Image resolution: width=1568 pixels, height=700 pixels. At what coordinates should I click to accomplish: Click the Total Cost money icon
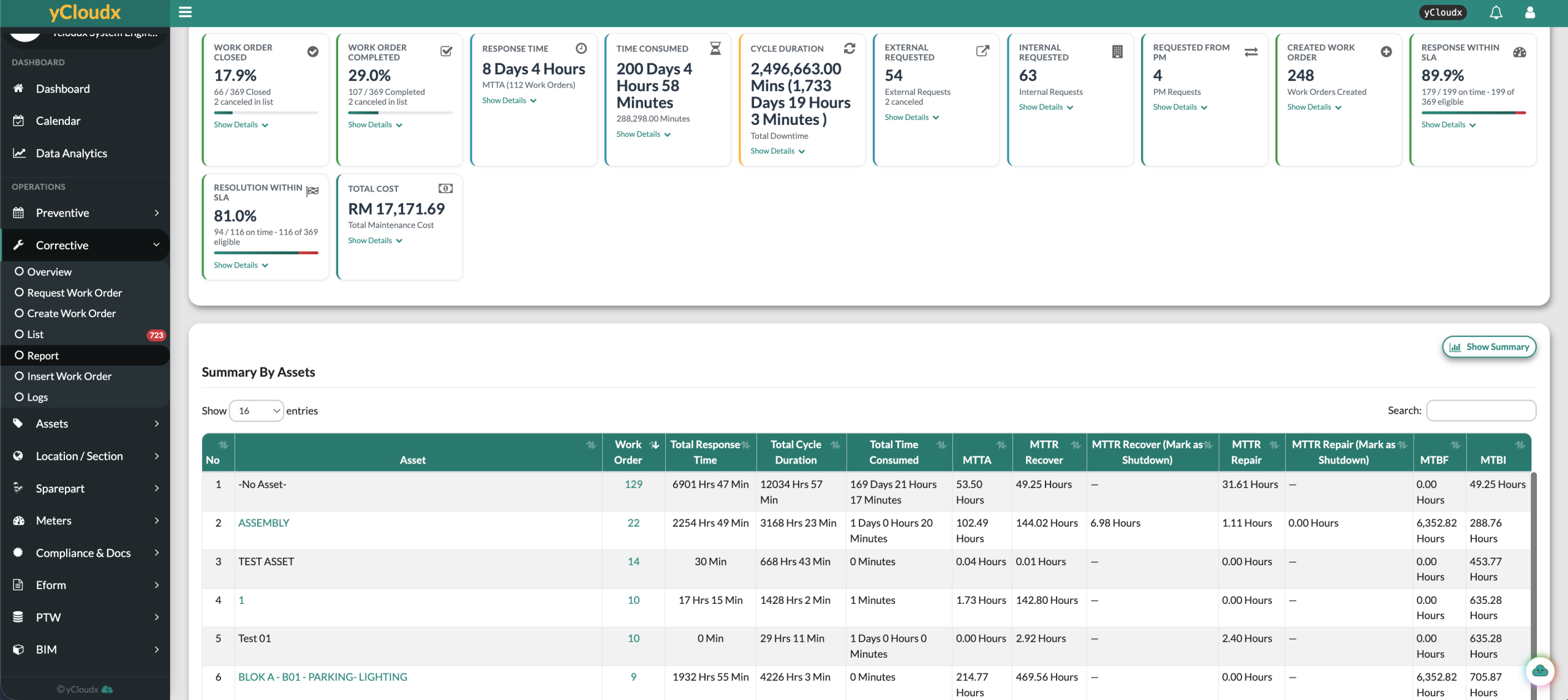click(446, 189)
